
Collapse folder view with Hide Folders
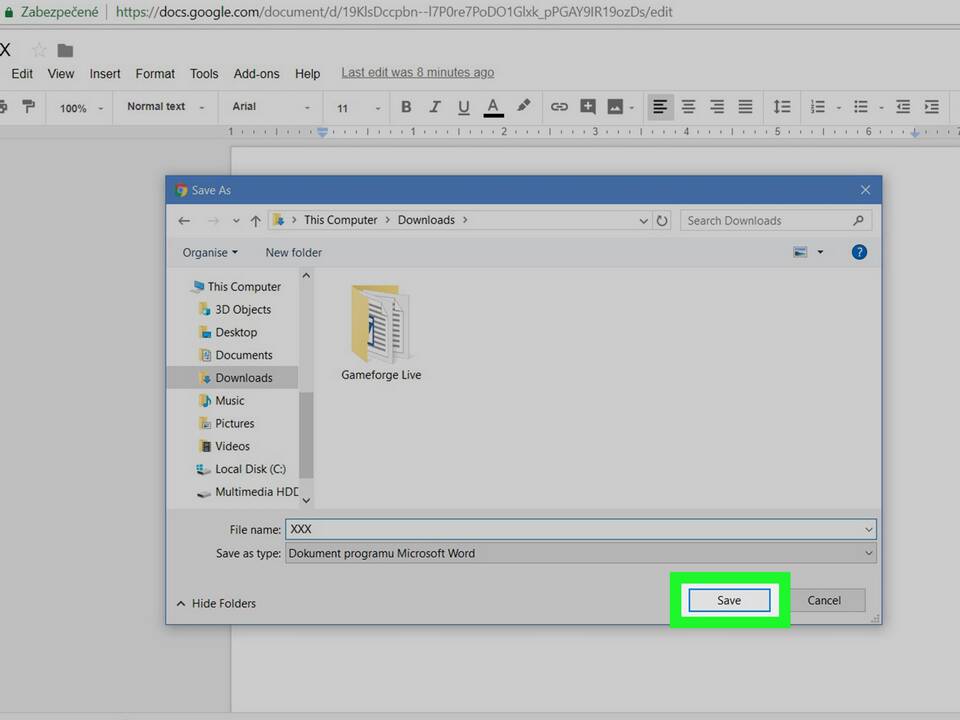click(216, 604)
